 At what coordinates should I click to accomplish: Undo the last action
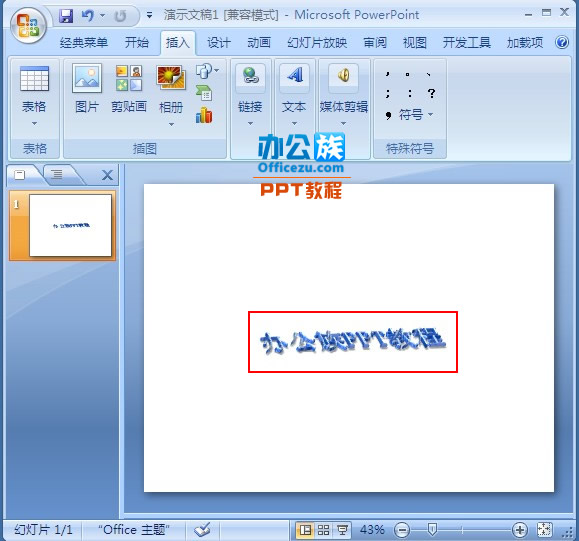click(x=88, y=16)
